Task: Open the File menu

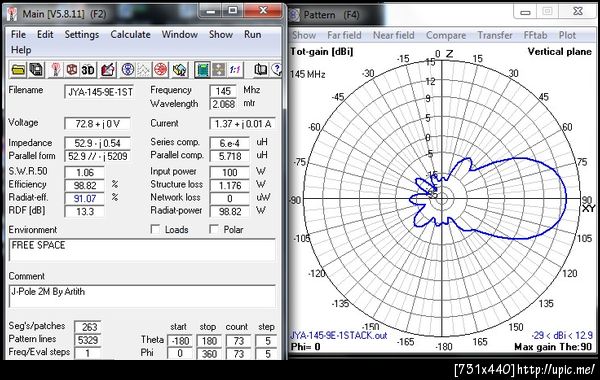Action: 18,34
